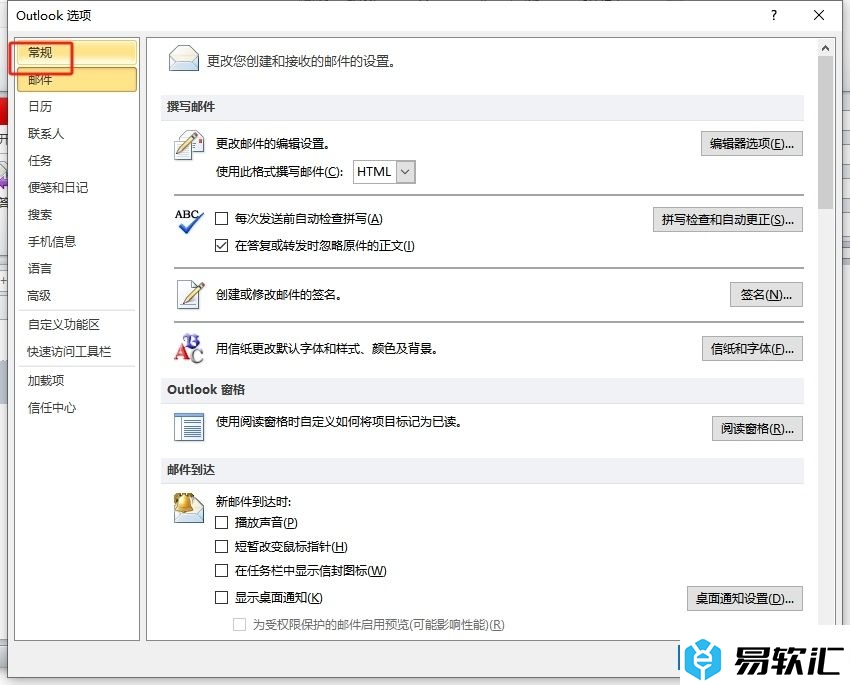Check 在任务栏中显示信封图标 option
The image size is (850, 685).
[x=221, y=570]
